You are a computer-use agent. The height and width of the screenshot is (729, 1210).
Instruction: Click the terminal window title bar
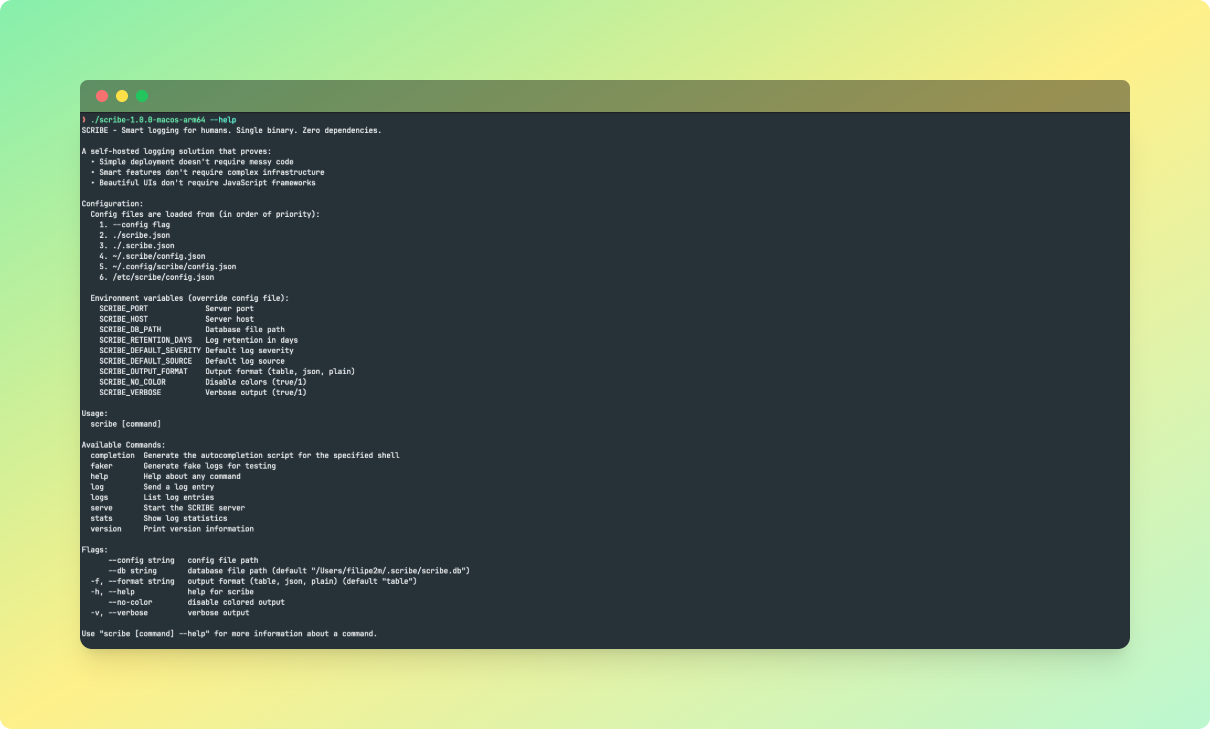click(605, 96)
